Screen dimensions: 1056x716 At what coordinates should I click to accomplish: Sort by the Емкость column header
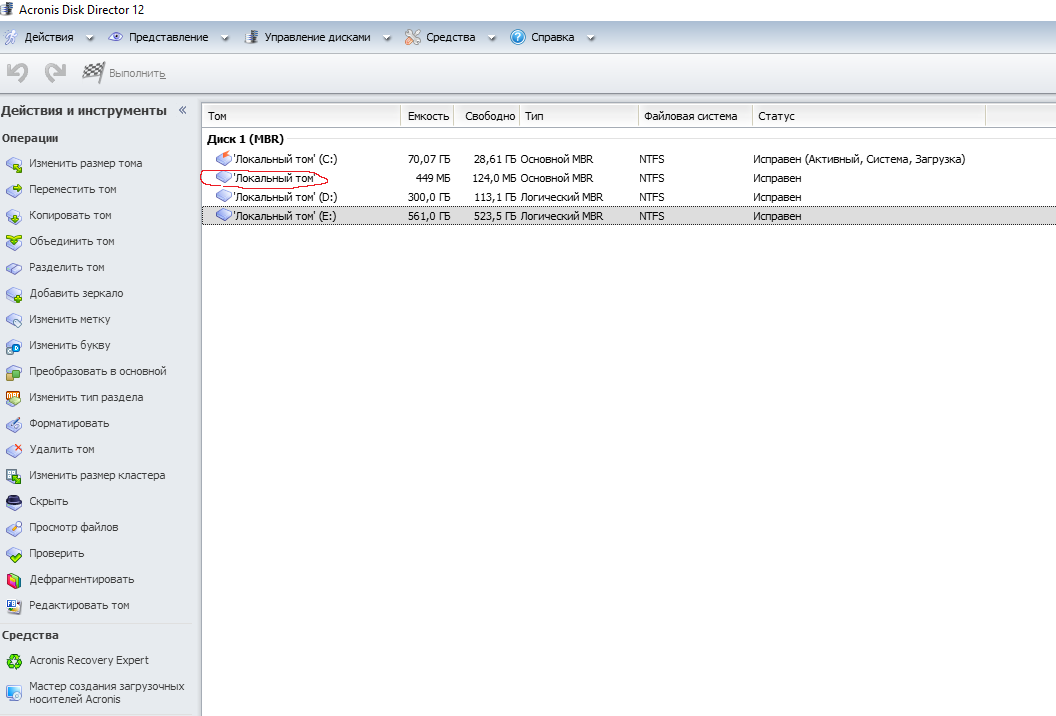pos(428,116)
